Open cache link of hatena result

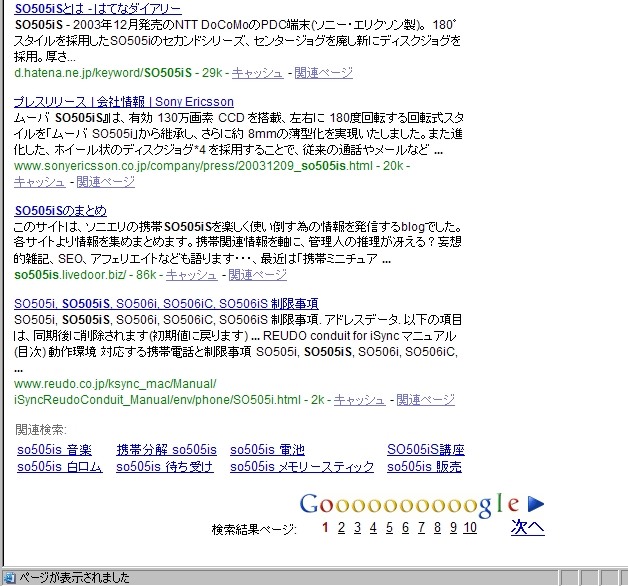pyautogui.click(x=258, y=73)
